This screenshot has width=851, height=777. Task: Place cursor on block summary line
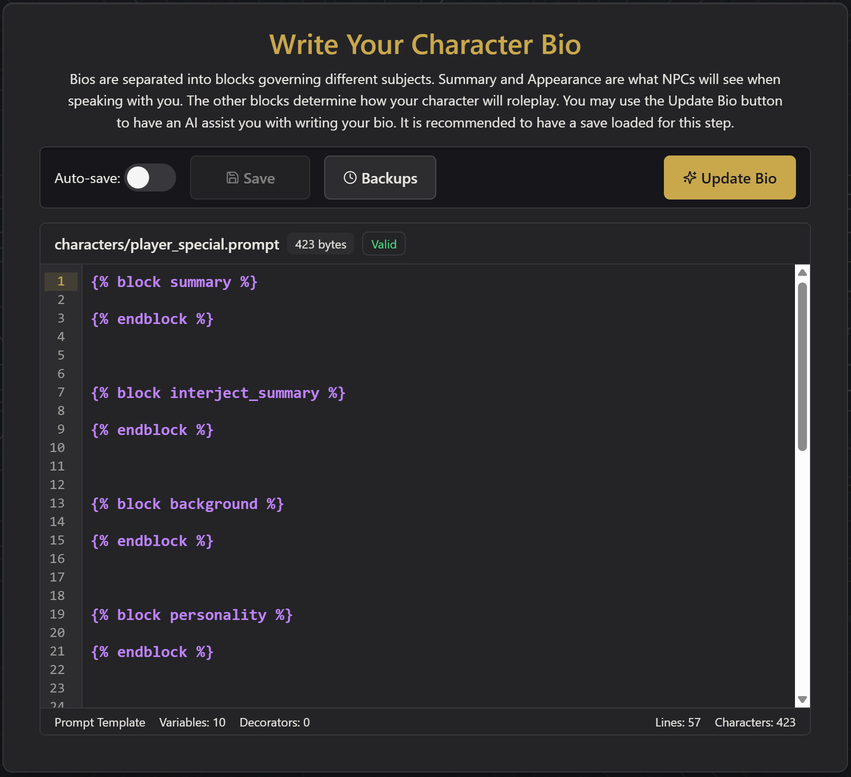pyautogui.click(x=174, y=282)
